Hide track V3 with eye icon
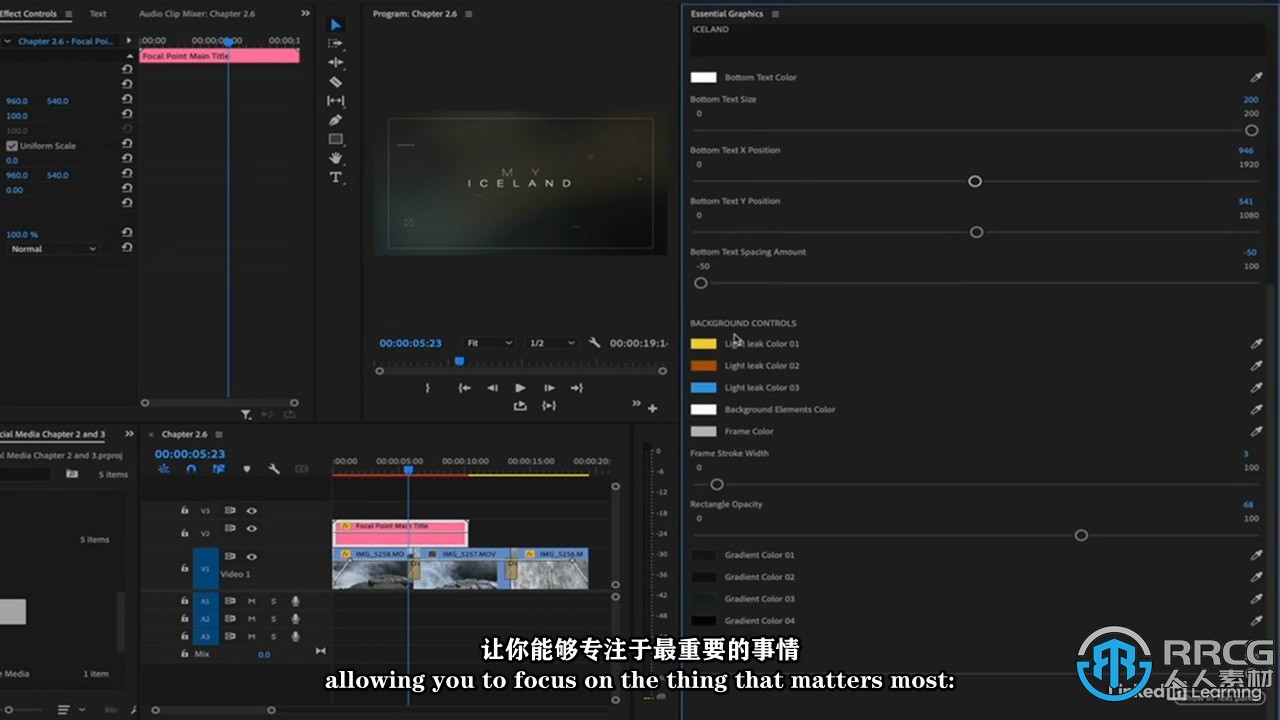The image size is (1280, 720). tap(251, 511)
